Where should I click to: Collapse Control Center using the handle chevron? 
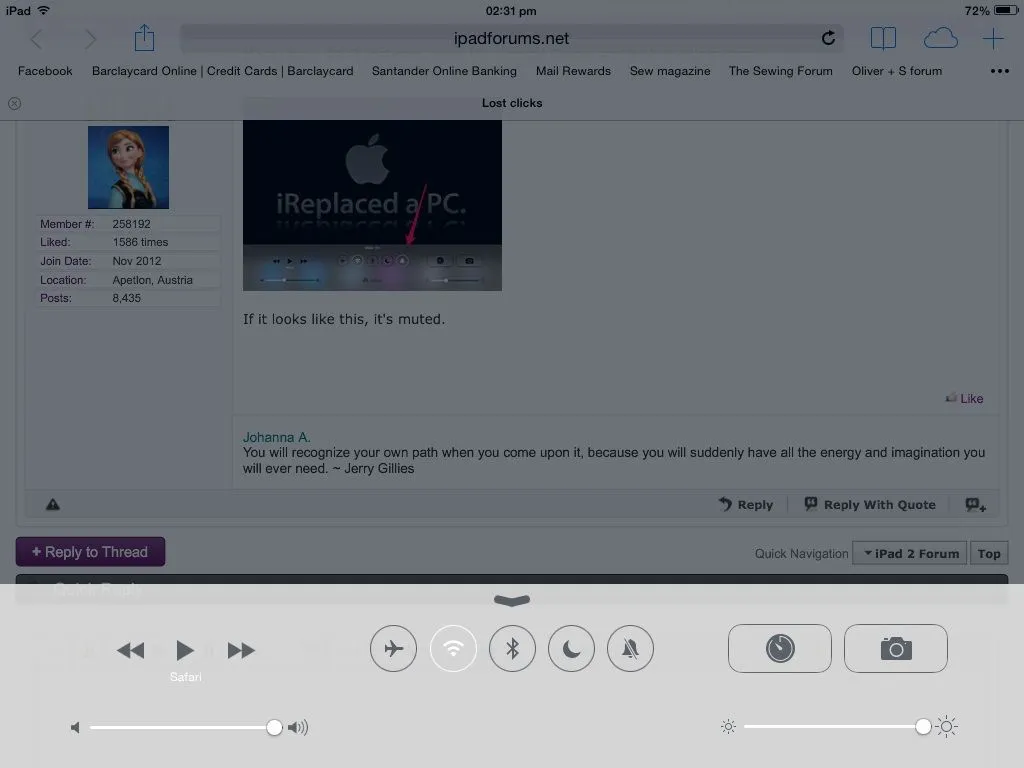[x=512, y=600]
